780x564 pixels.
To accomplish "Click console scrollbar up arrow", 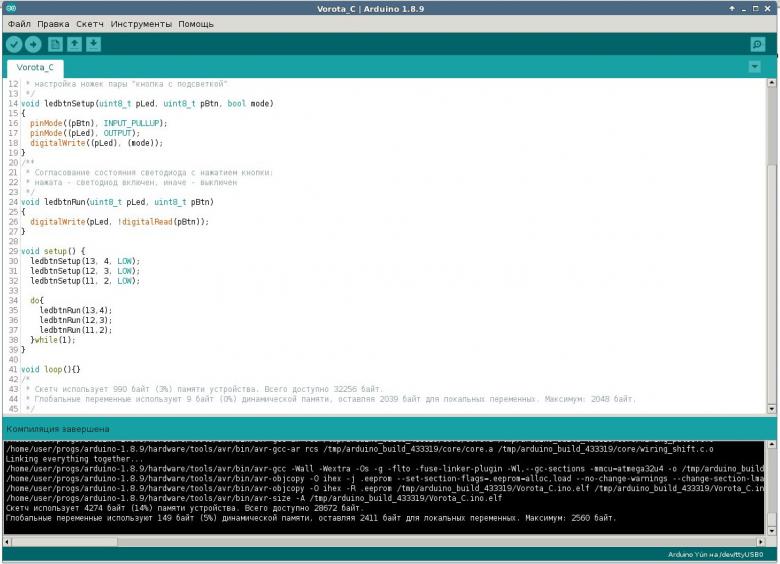I will point(772,444).
